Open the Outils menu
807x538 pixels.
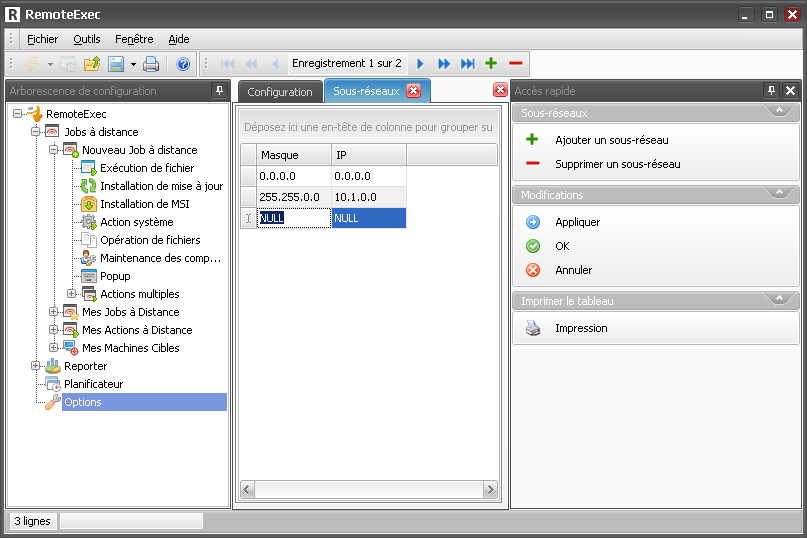(86, 39)
